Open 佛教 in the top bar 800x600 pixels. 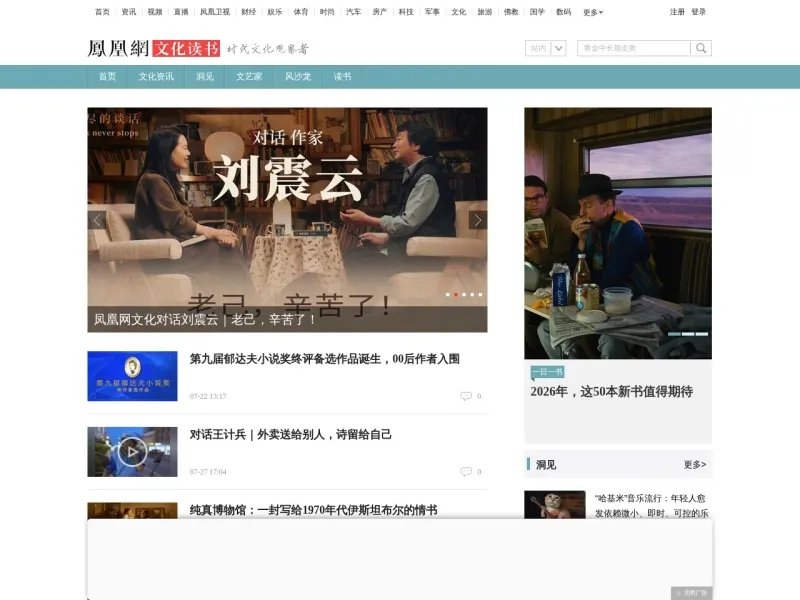pyautogui.click(x=511, y=12)
